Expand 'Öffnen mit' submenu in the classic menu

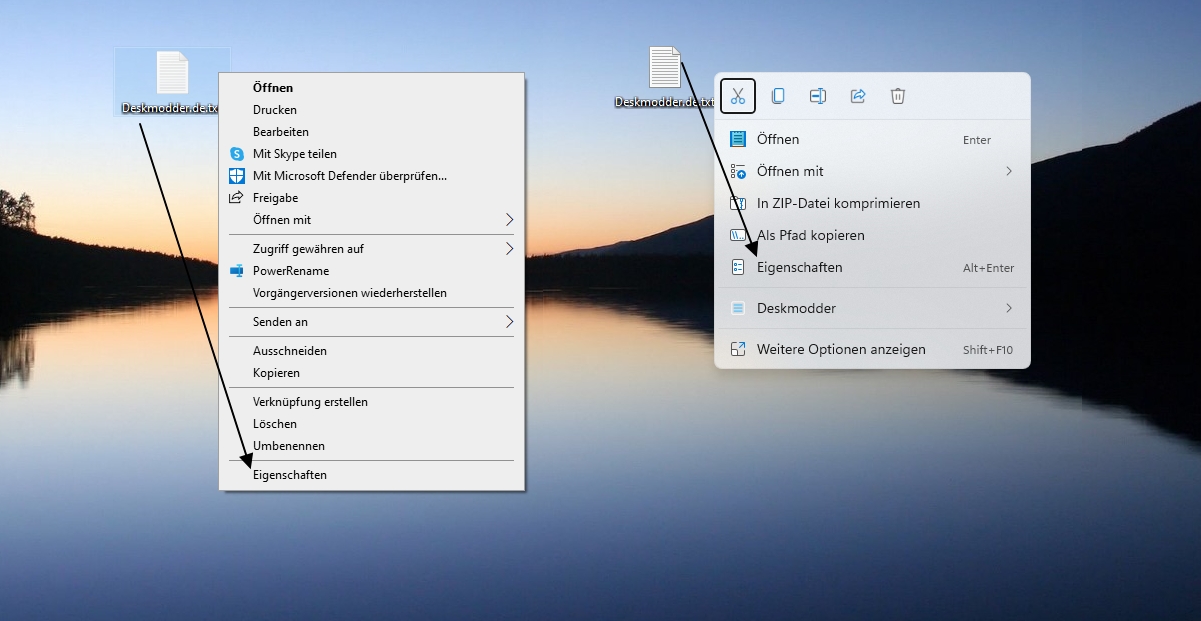[x=282, y=220]
